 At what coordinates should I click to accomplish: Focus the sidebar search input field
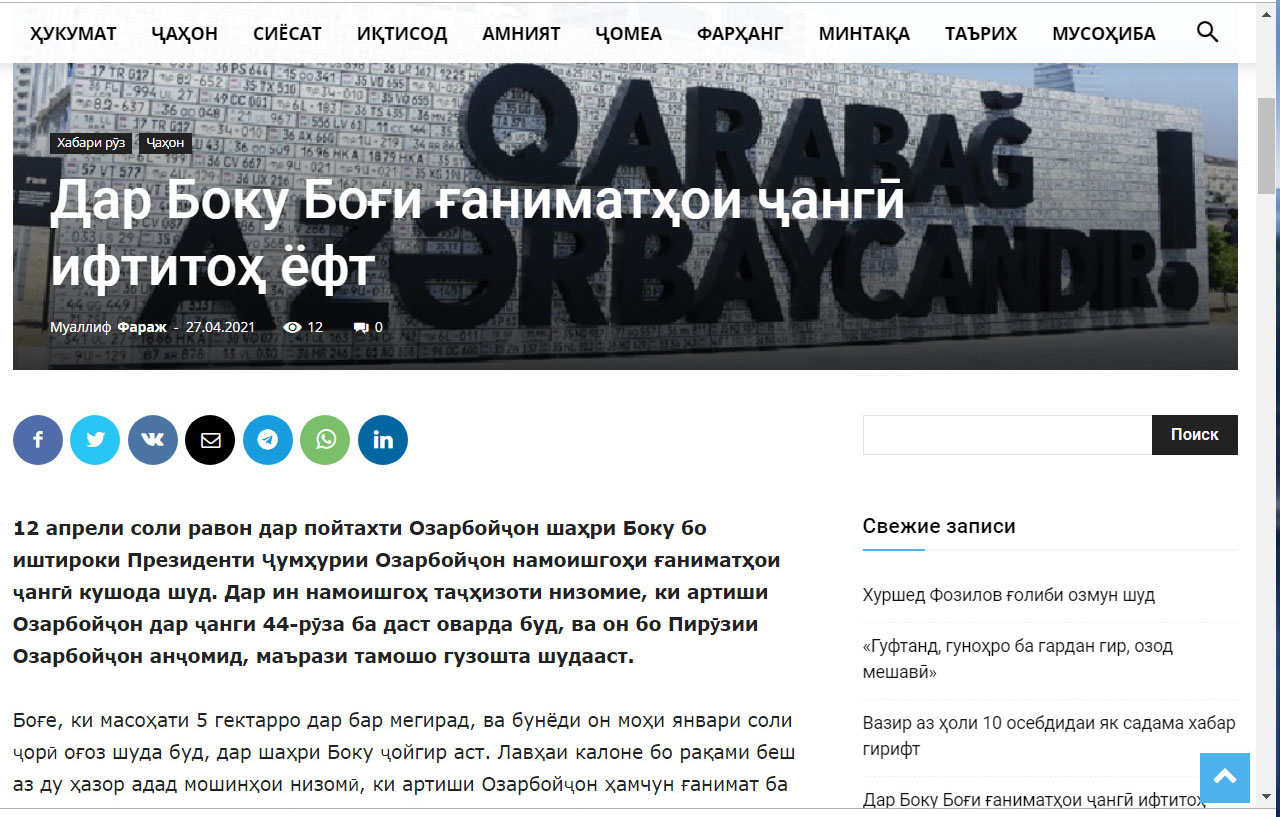click(1008, 435)
